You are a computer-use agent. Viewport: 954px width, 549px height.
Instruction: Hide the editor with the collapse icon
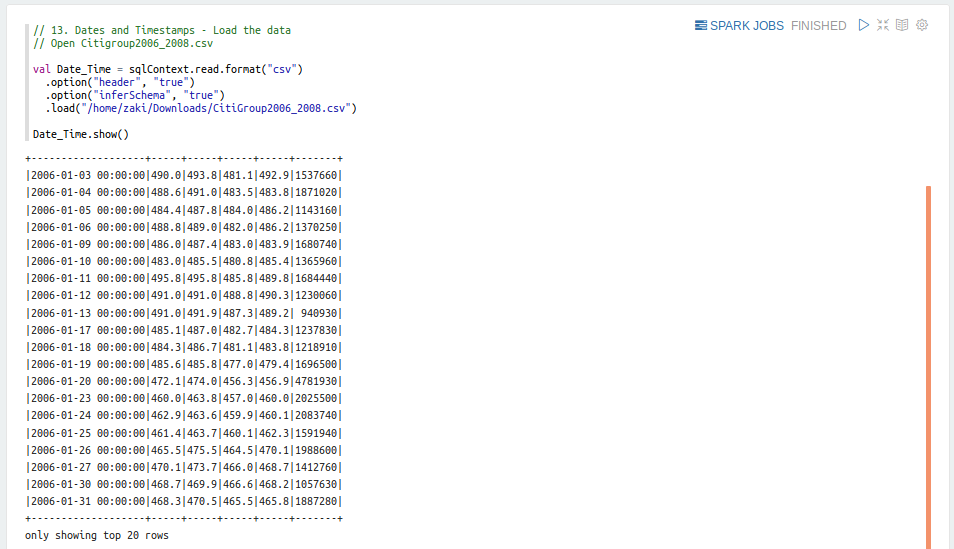click(883, 25)
